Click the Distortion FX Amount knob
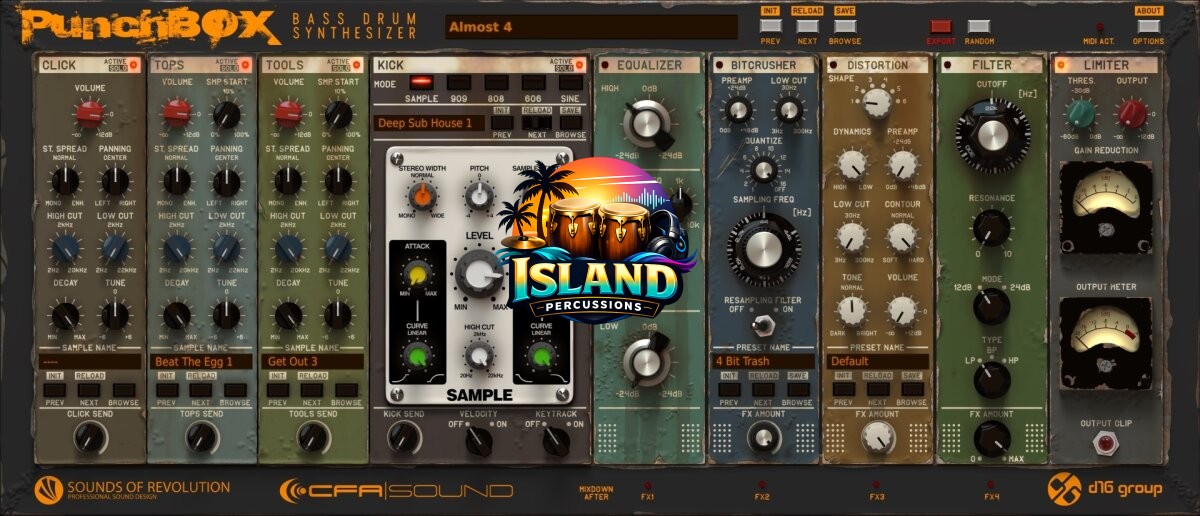The image size is (1200, 516). point(878,436)
